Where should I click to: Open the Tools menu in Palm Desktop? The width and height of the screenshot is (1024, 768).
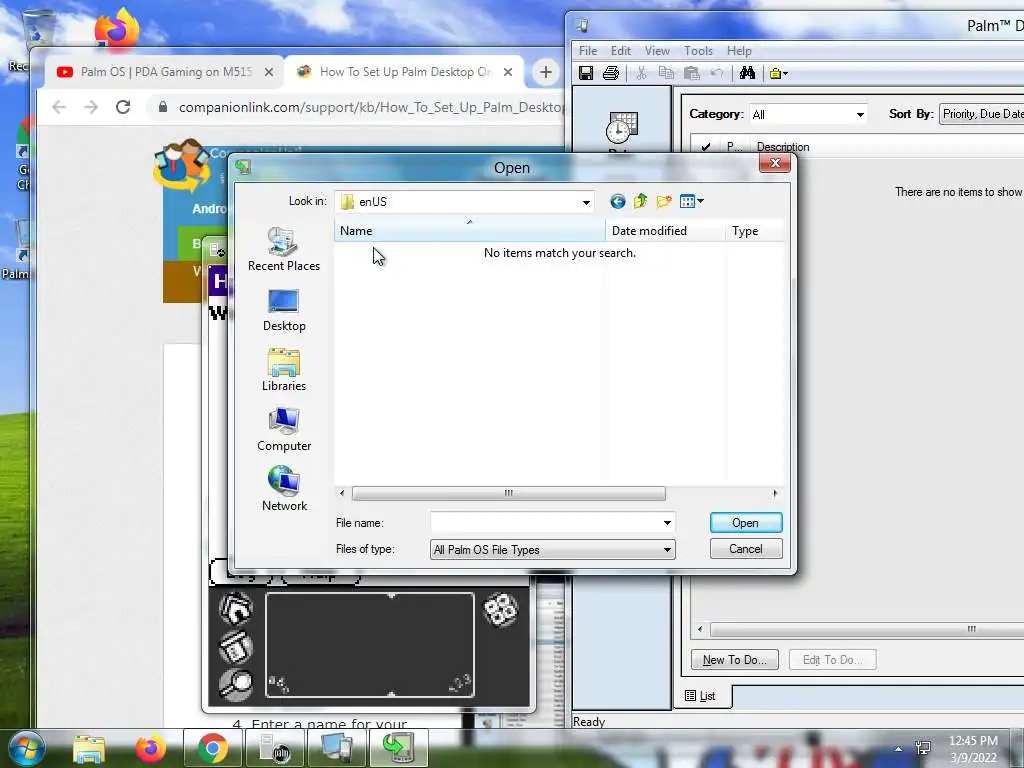[x=698, y=50]
